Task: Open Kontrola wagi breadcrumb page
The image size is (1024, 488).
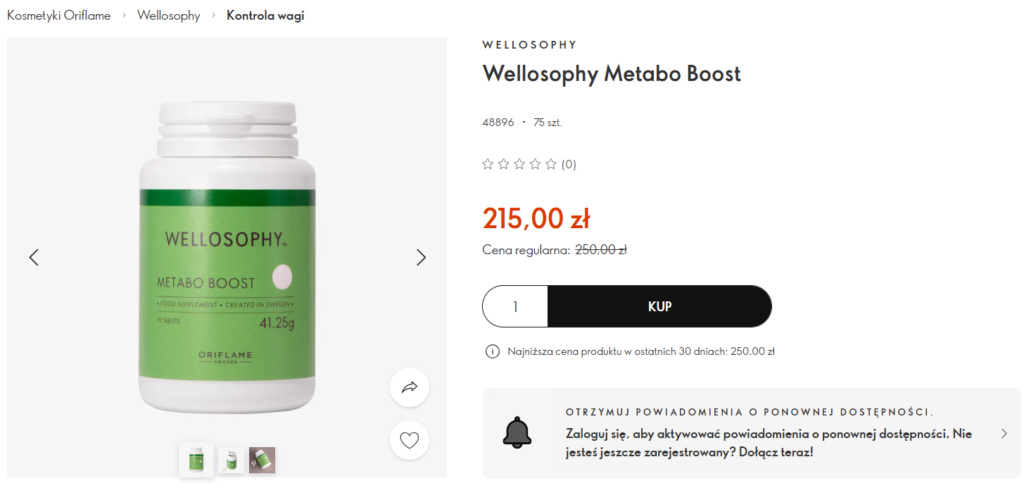Action: (x=265, y=16)
